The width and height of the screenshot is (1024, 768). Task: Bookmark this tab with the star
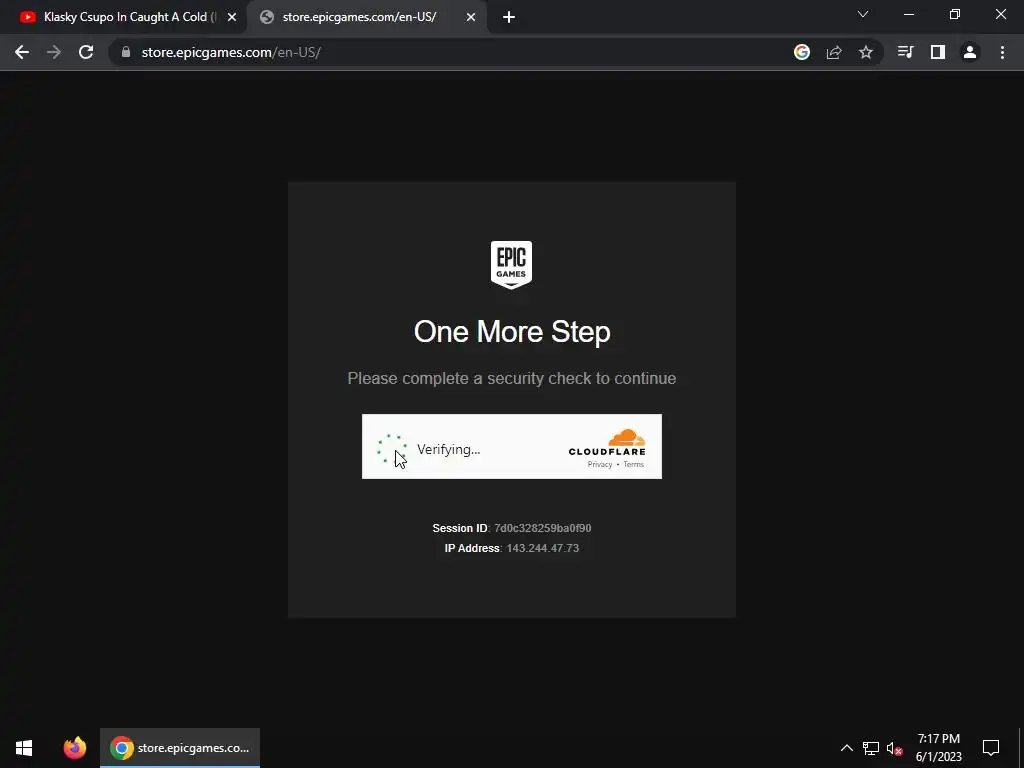866,52
